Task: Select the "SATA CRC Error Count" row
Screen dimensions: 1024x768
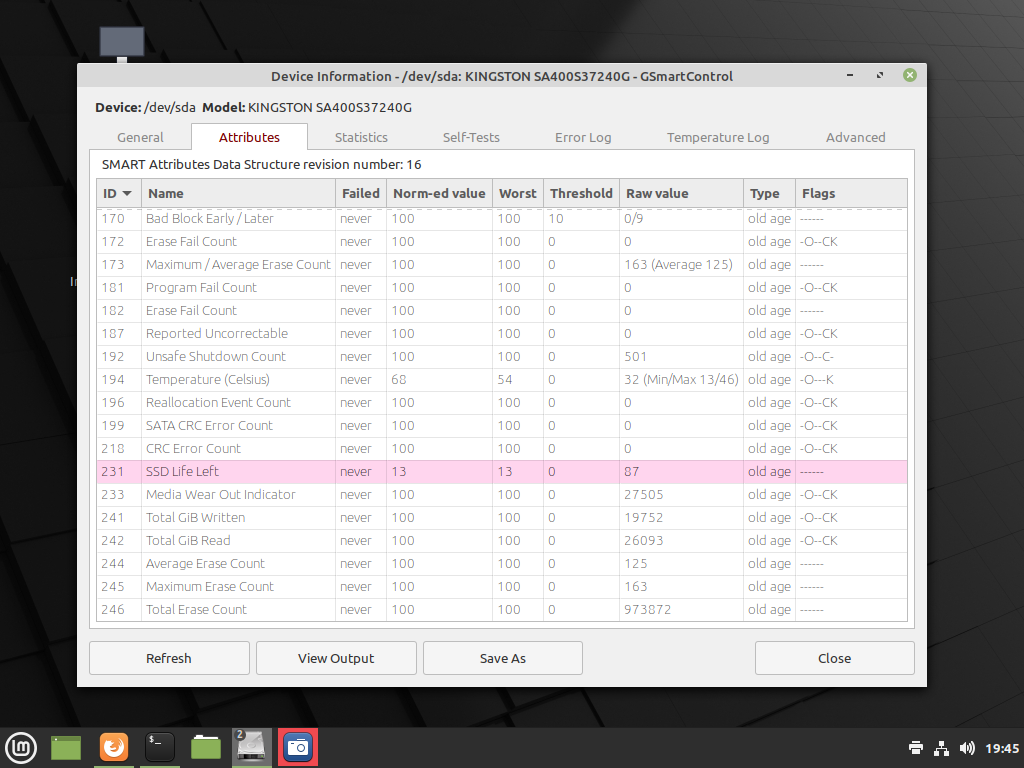Action: [502, 425]
